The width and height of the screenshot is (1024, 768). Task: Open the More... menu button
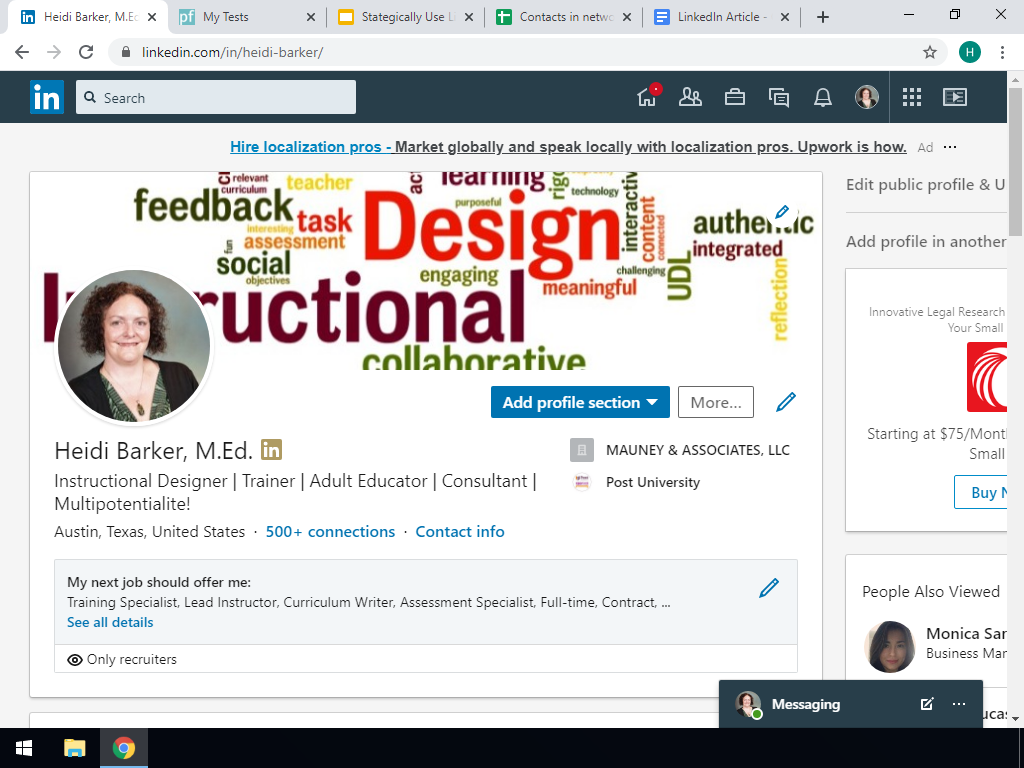pos(716,402)
